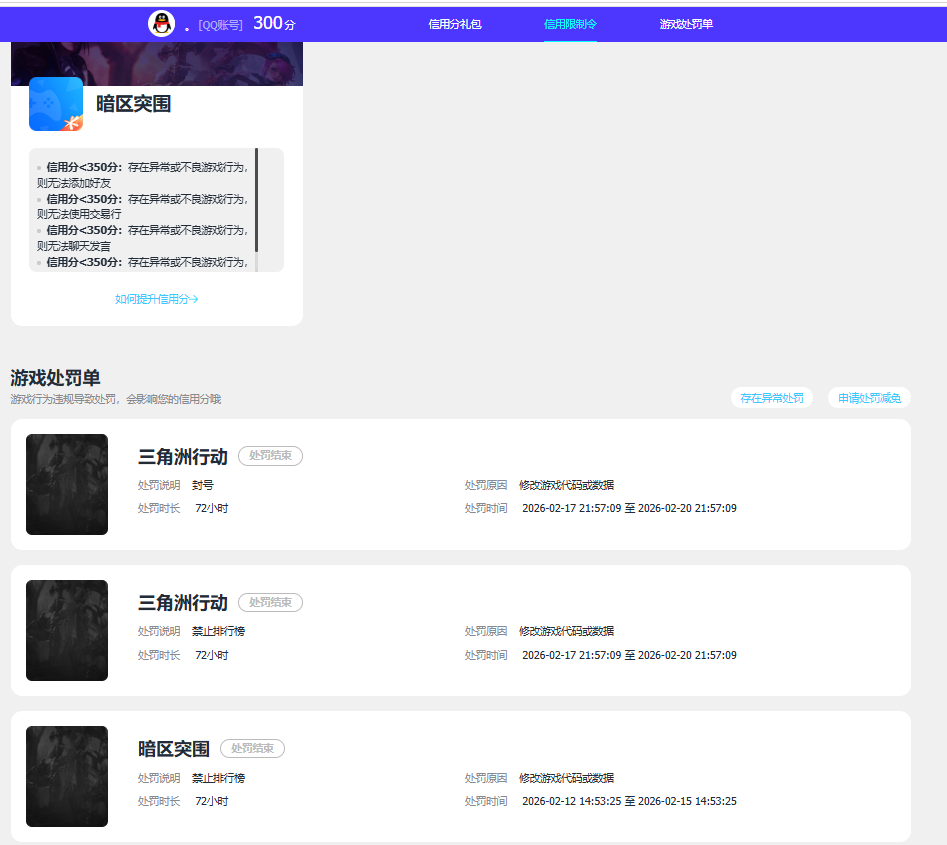Image resolution: width=947 pixels, height=845 pixels.
Task: Click the QQ penguin avatar icon
Action: tap(161, 24)
